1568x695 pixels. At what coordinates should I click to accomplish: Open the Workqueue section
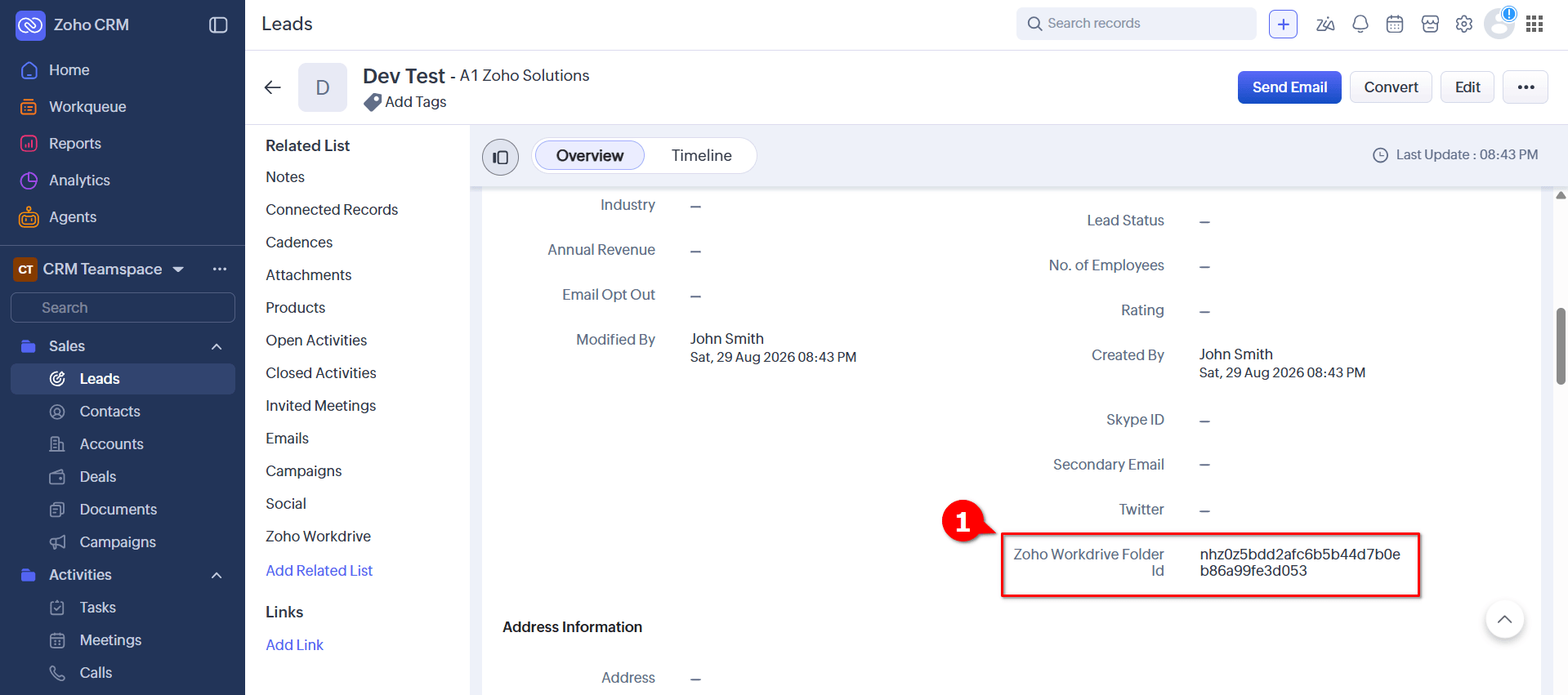point(87,107)
